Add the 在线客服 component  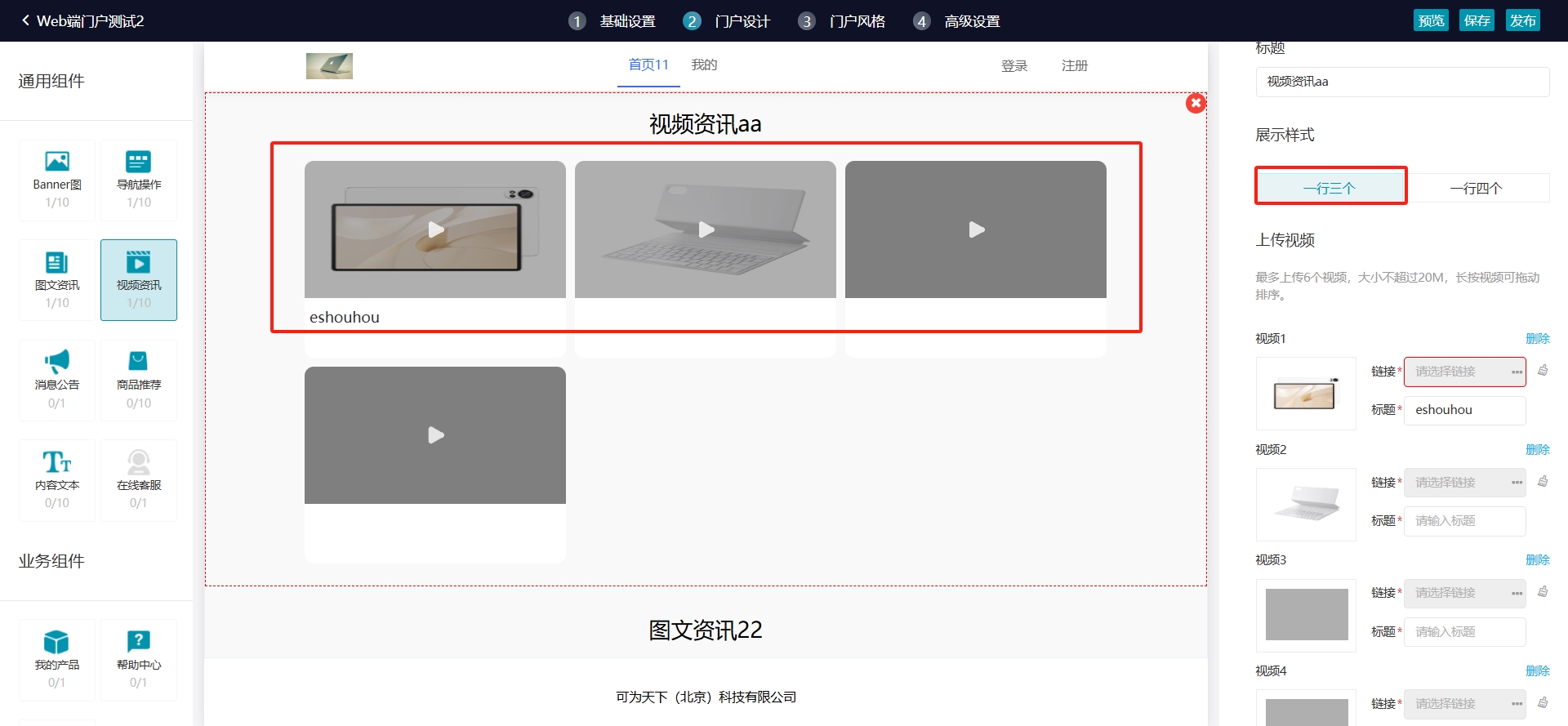click(x=139, y=481)
